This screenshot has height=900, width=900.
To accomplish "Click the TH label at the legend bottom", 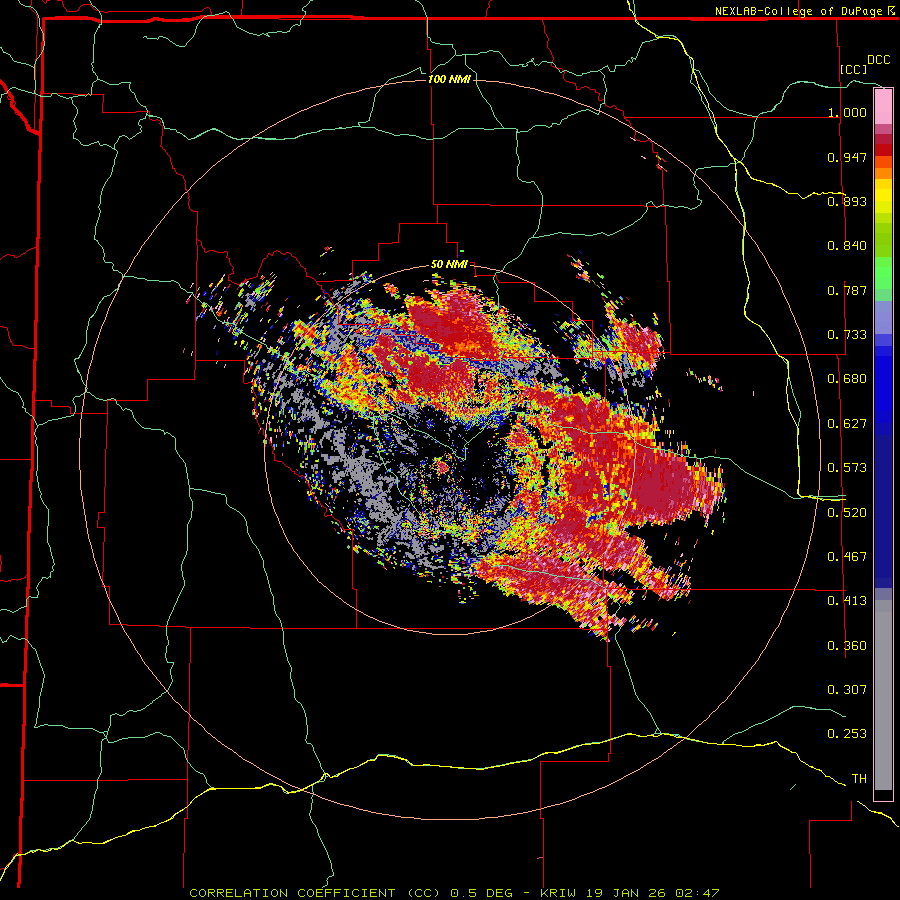I will [x=859, y=779].
